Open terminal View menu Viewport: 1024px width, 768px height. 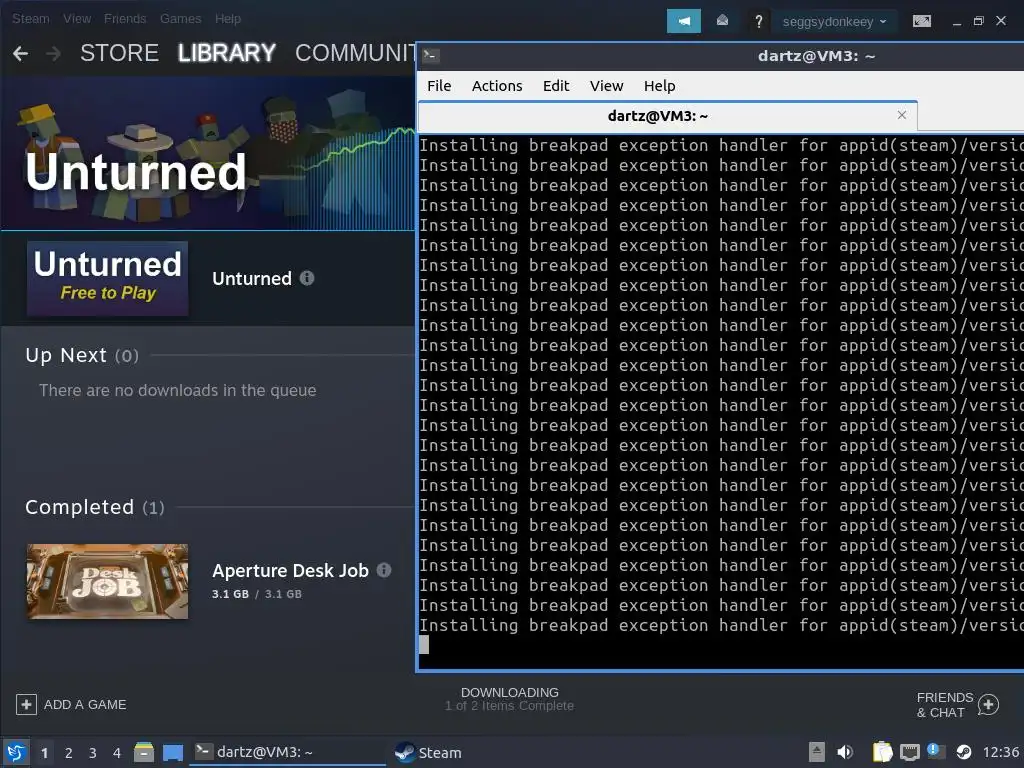[607, 86]
